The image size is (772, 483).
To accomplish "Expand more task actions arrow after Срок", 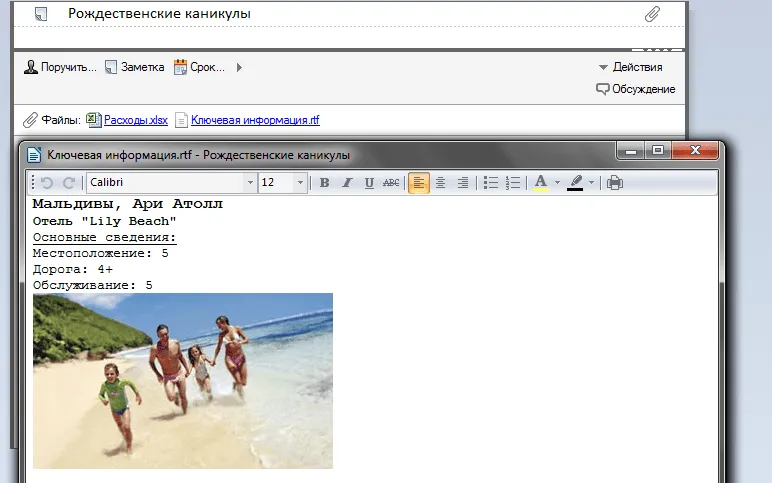I will click(x=240, y=68).
